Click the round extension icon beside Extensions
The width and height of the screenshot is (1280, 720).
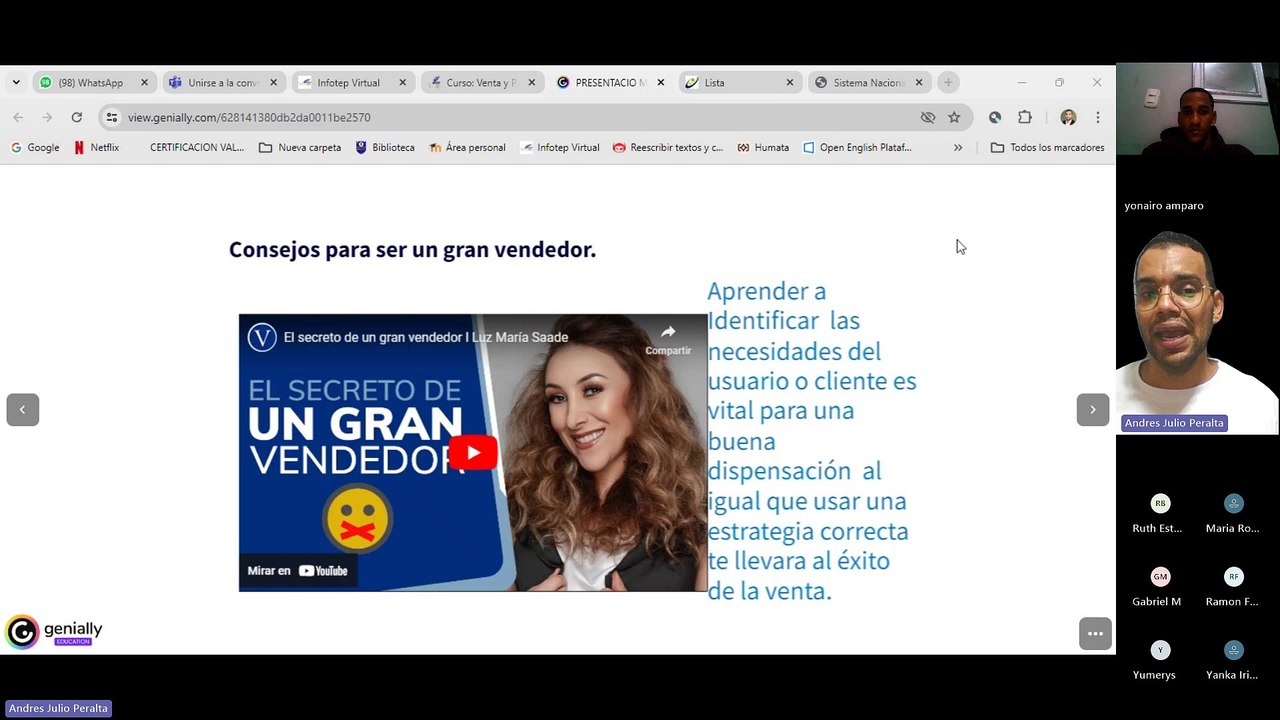[994, 117]
